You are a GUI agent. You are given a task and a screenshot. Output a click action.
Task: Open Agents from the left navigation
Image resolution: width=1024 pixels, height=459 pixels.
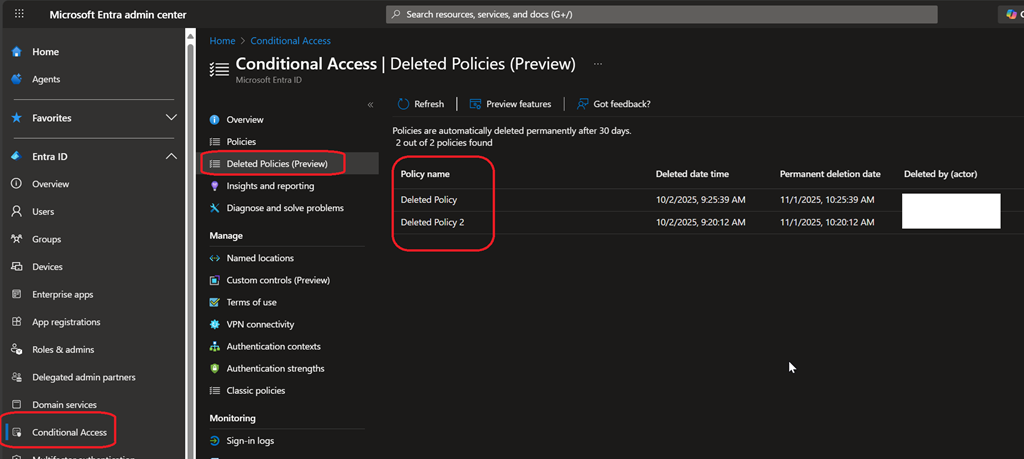tap(45, 79)
